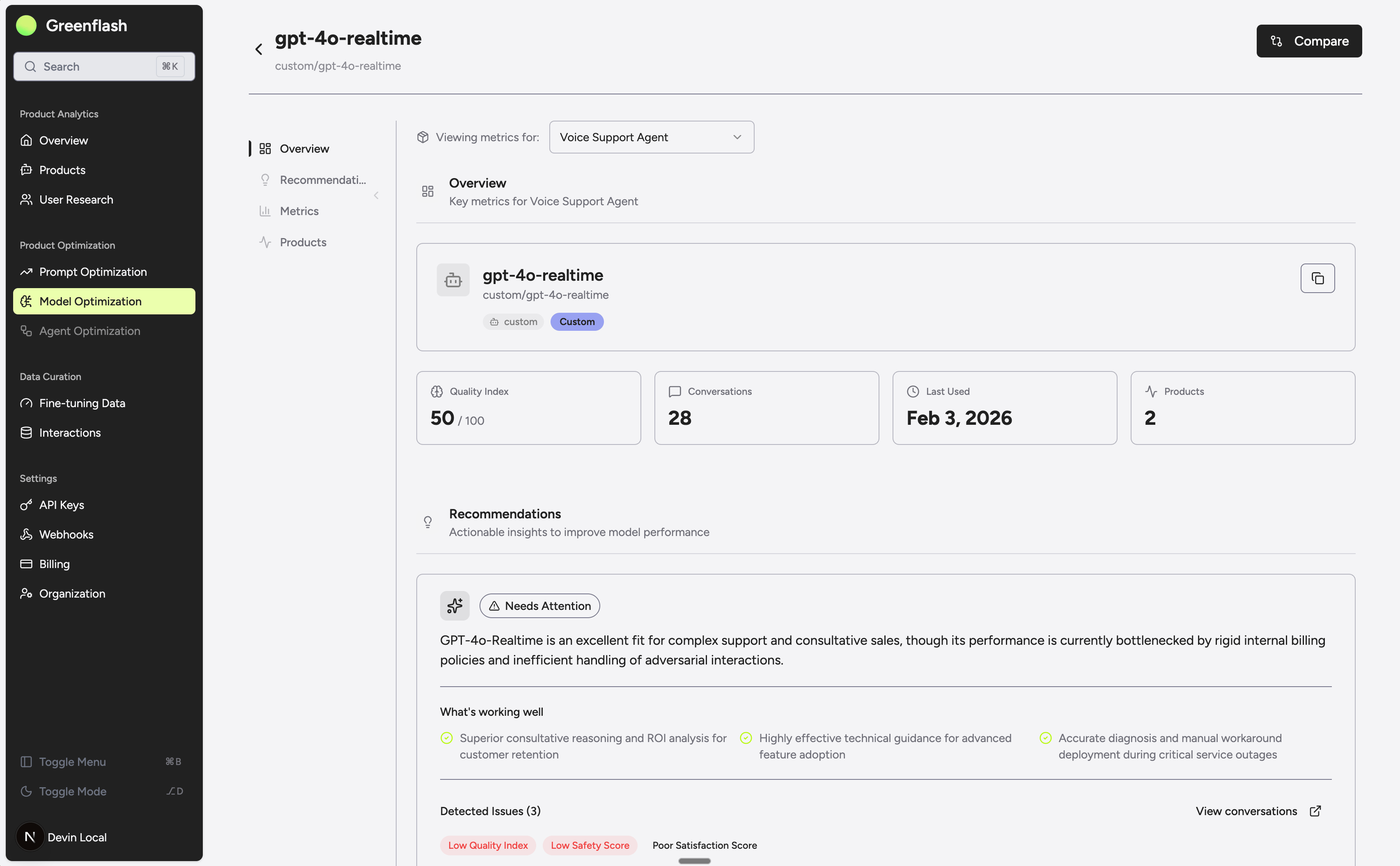The height and width of the screenshot is (866, 1400).
Task: Click Superior consultative reasoning item
Action: click(x=583, y=746)
